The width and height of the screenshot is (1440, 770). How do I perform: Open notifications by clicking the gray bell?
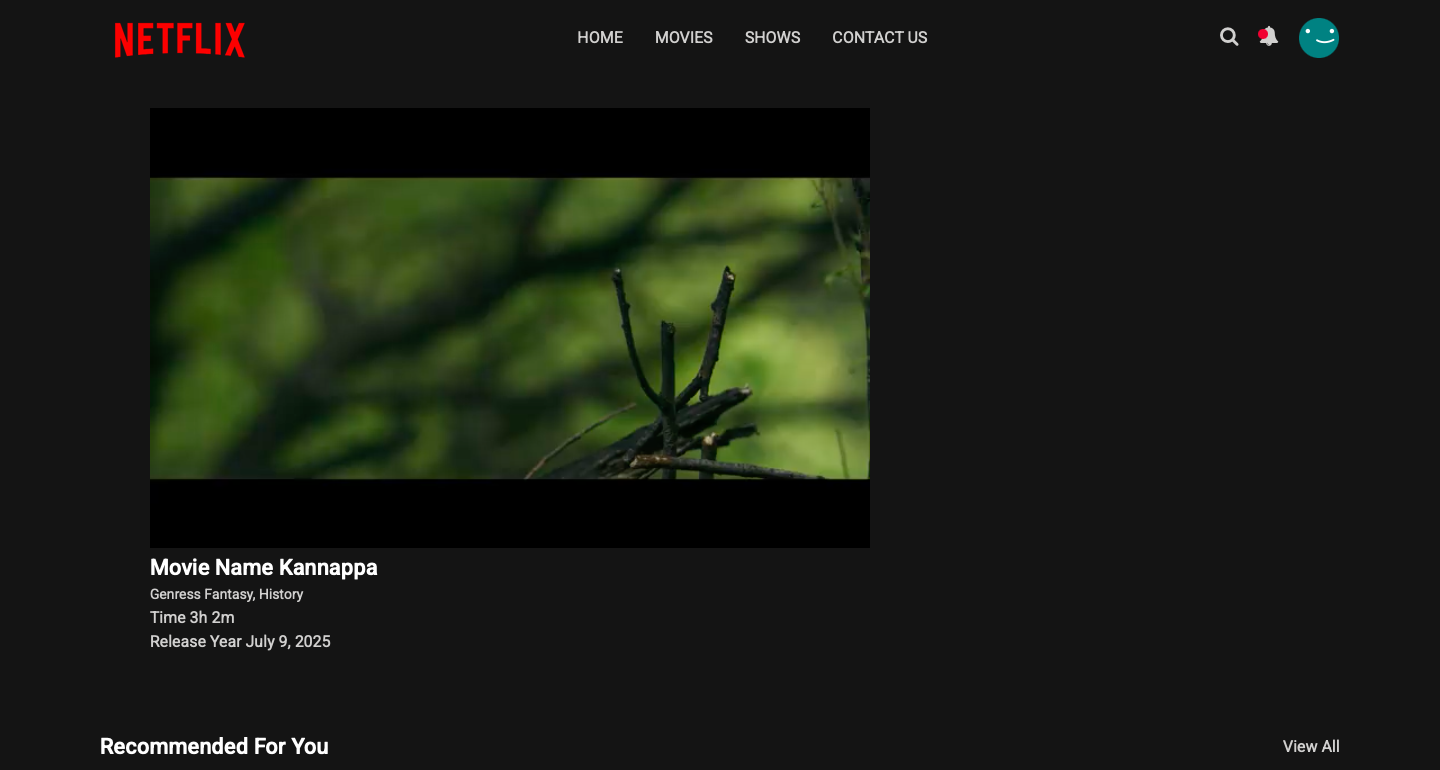click(x=1269, y=40)
